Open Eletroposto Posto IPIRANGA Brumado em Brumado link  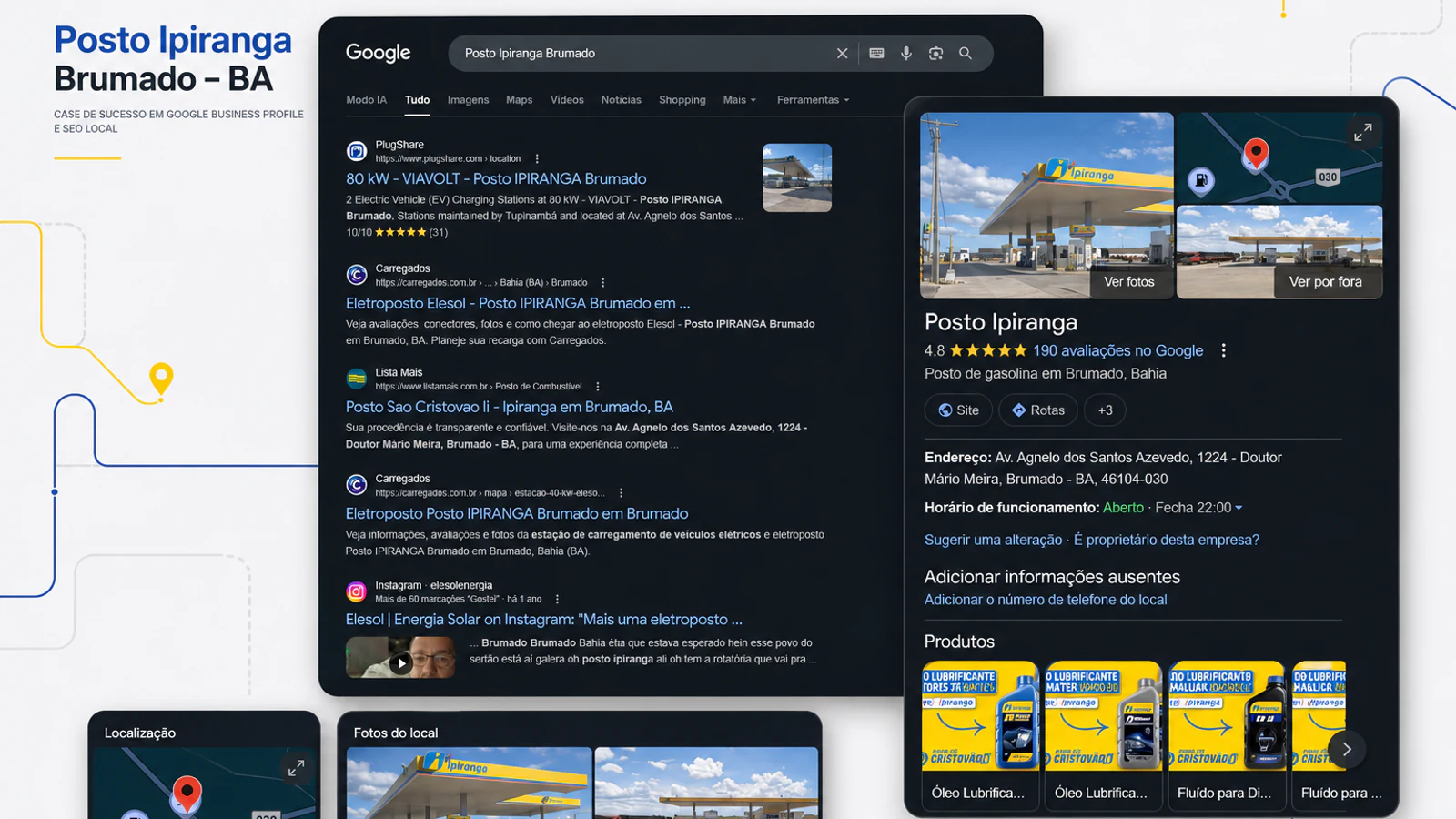pos(517,513)
